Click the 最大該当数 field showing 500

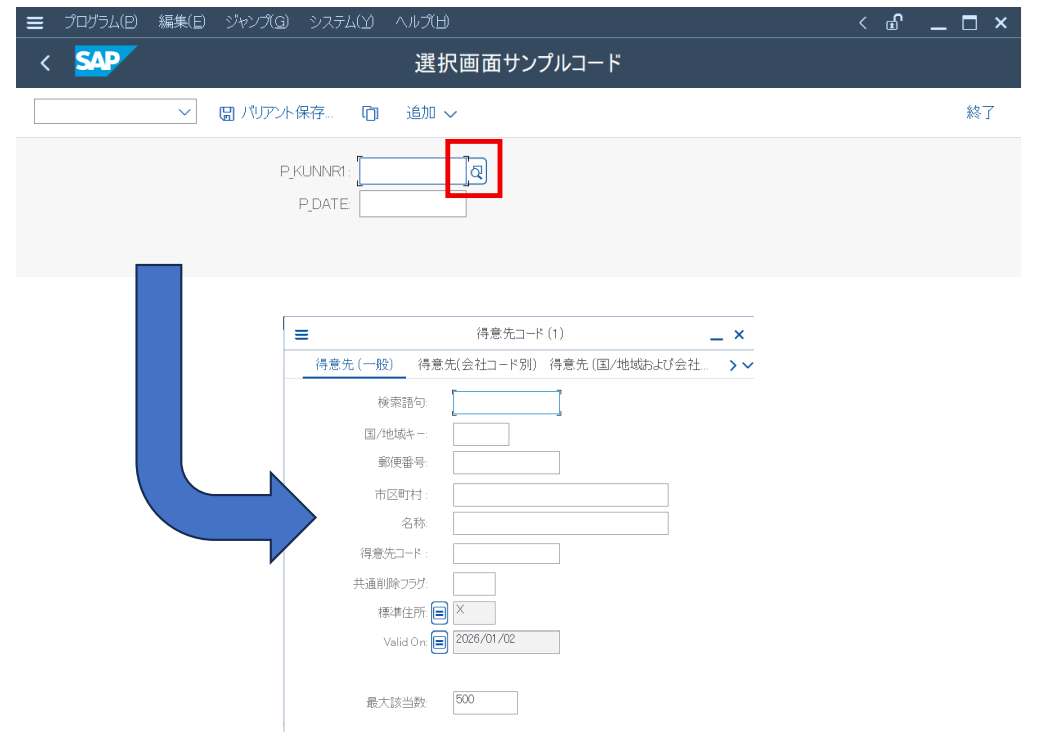coord(485,703)
